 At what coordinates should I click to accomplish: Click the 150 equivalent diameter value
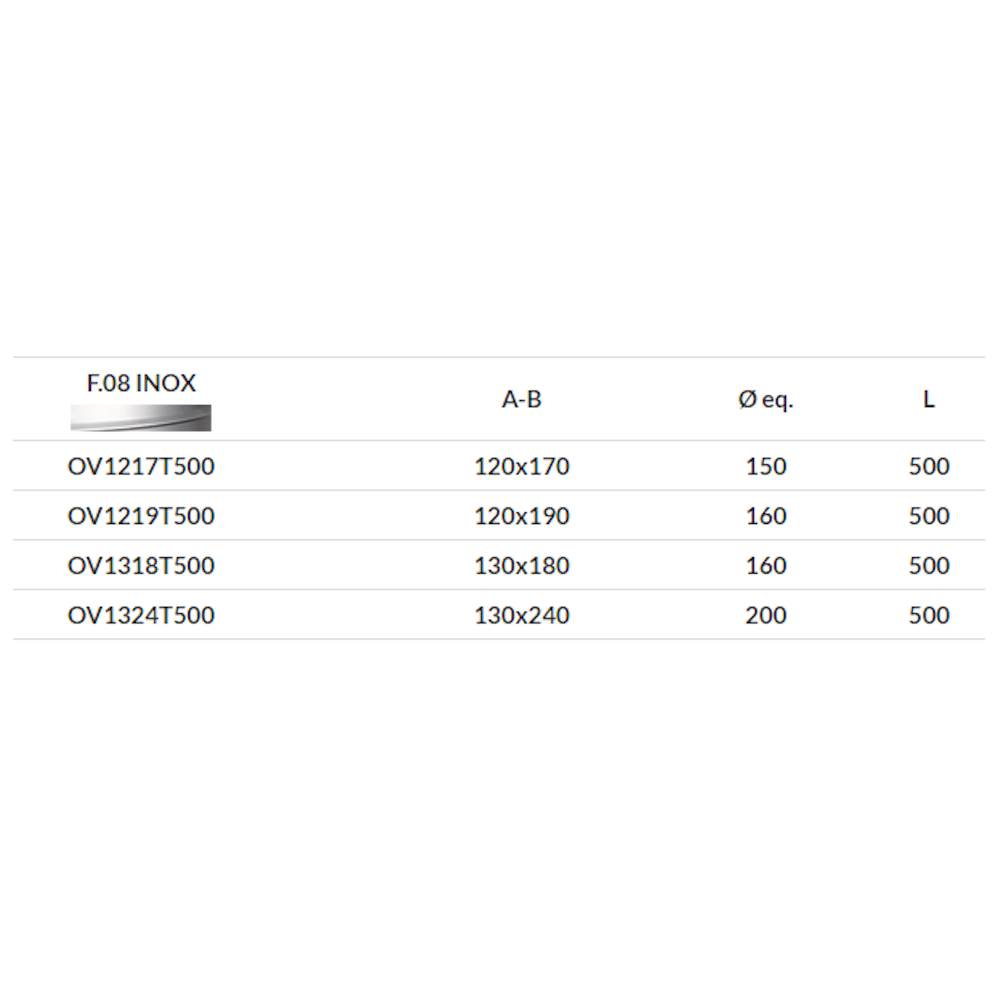click(x=766, y=466)
